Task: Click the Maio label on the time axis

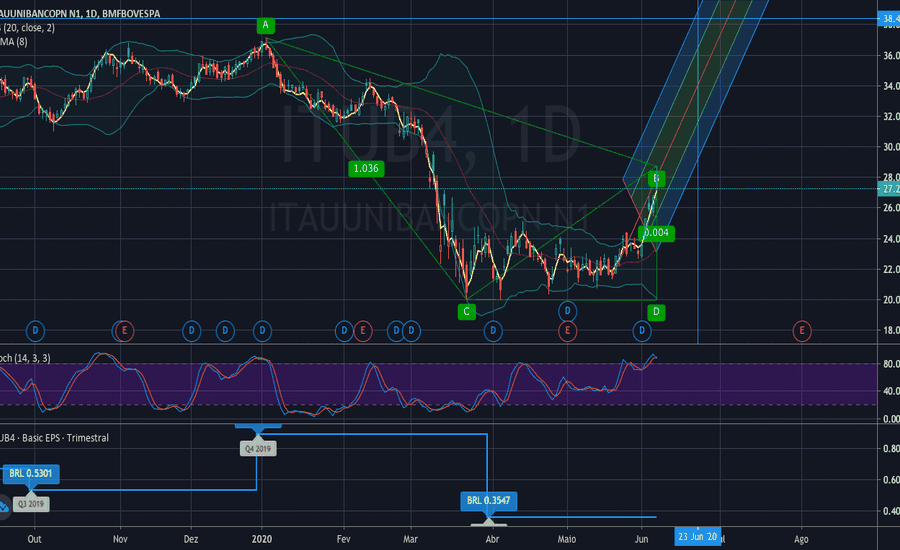Action: 567,539
